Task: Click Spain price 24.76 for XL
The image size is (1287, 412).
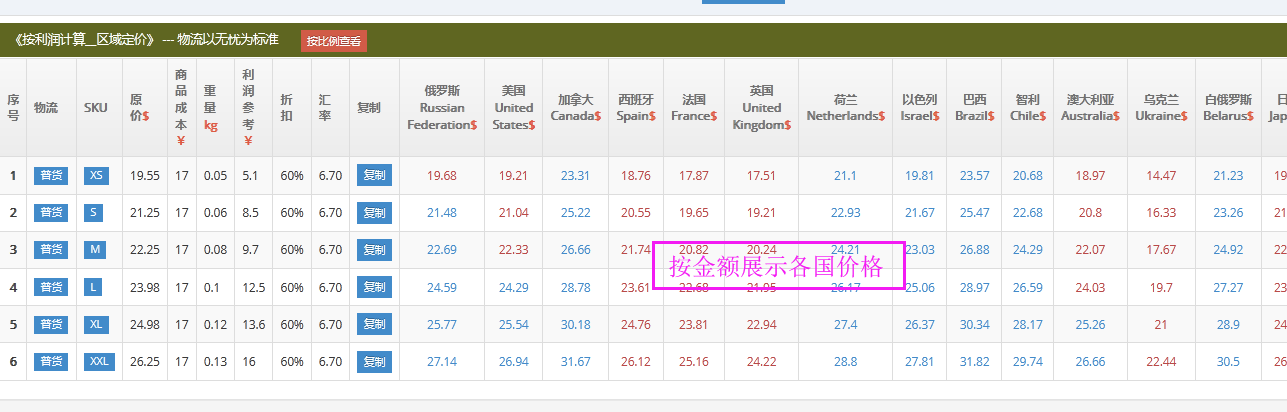Action: 636,324
